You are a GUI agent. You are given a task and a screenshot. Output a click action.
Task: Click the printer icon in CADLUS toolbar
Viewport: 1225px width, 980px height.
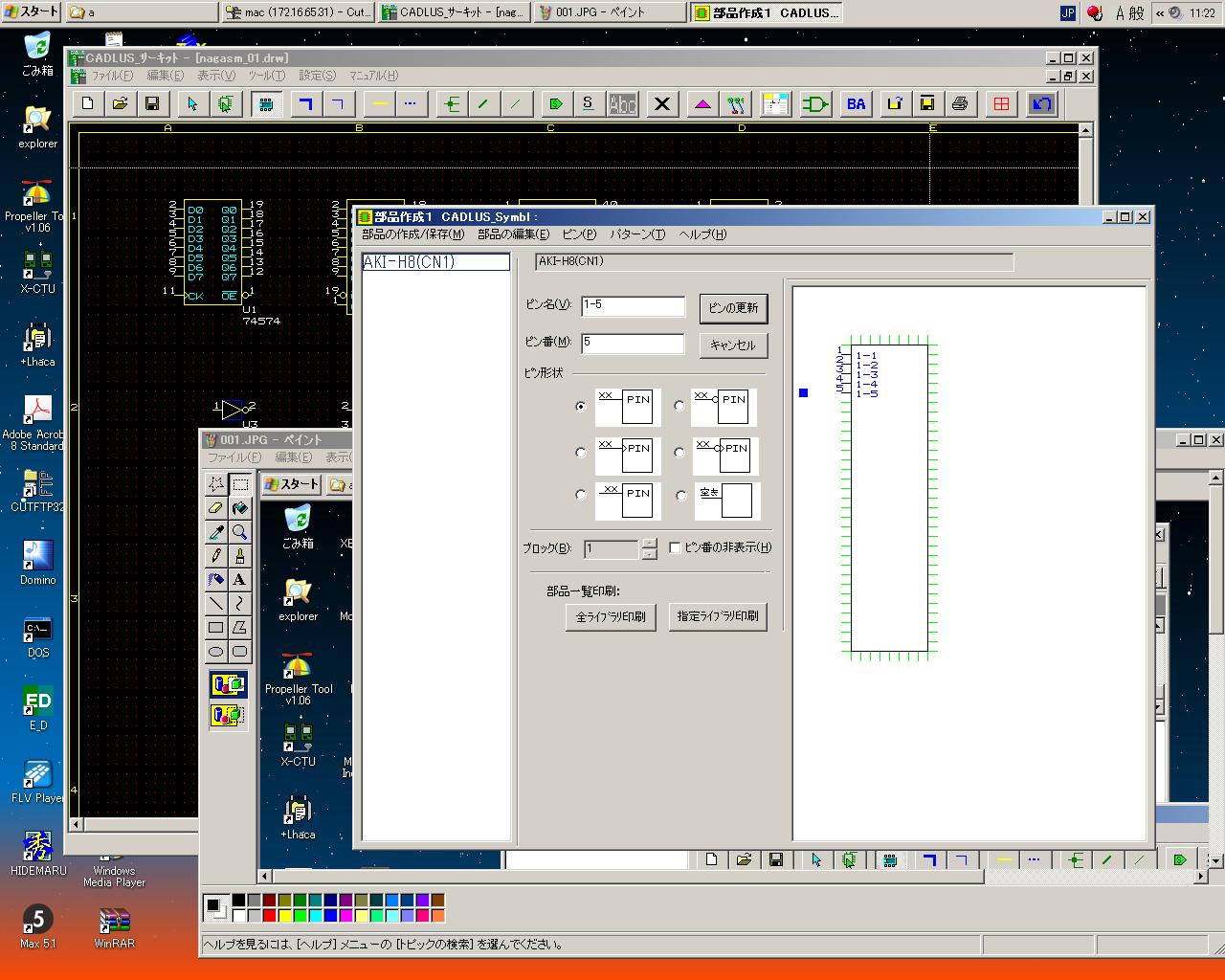coord(960,103)
